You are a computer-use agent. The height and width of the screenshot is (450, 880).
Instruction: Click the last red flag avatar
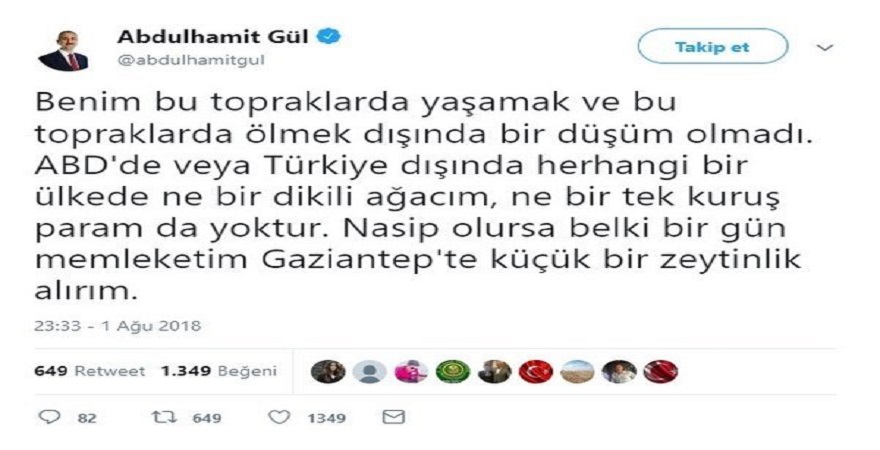click(x=661, y=371)
